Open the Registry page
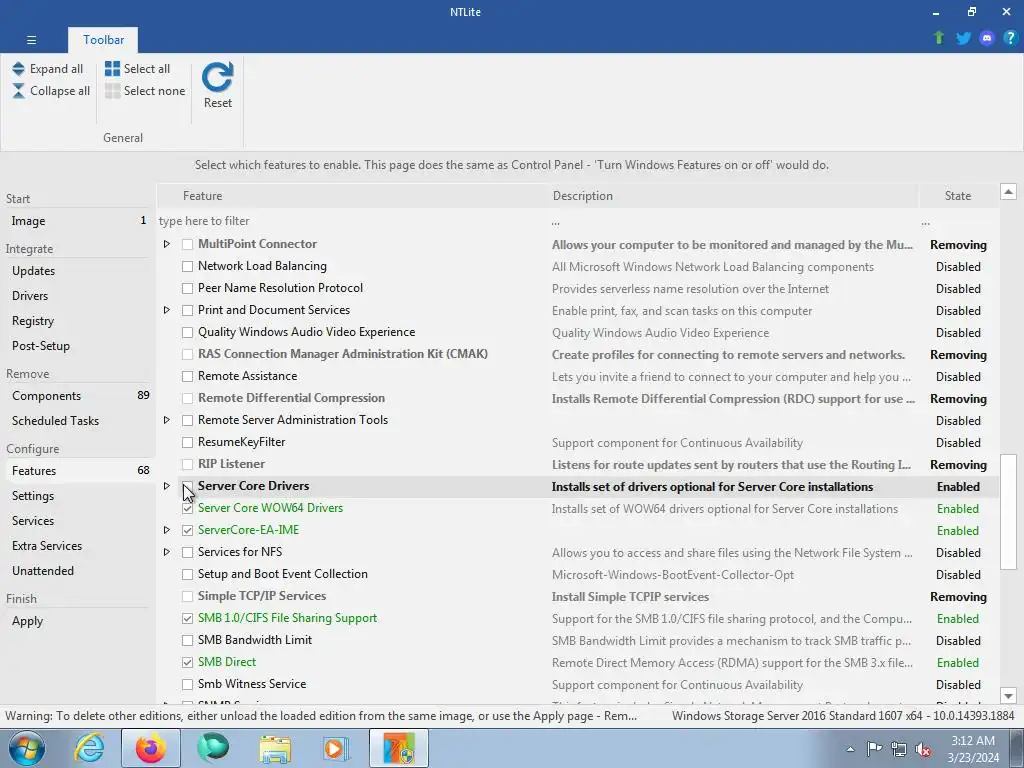Screen dimensions: 1024x768 click(x=78, y=321)
